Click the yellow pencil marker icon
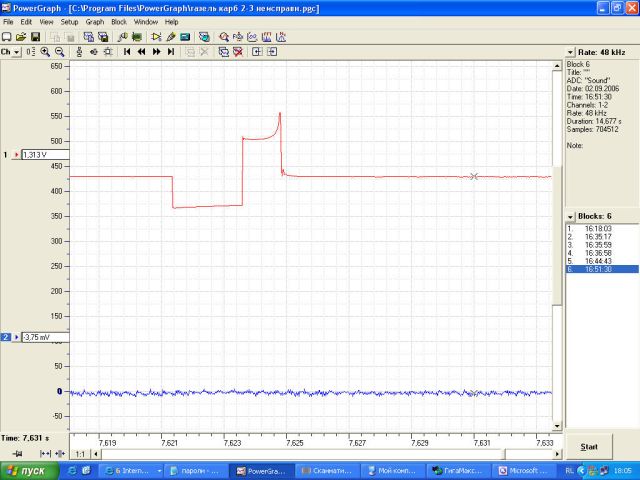The image size is (640, 480). (x=171, y=37)
